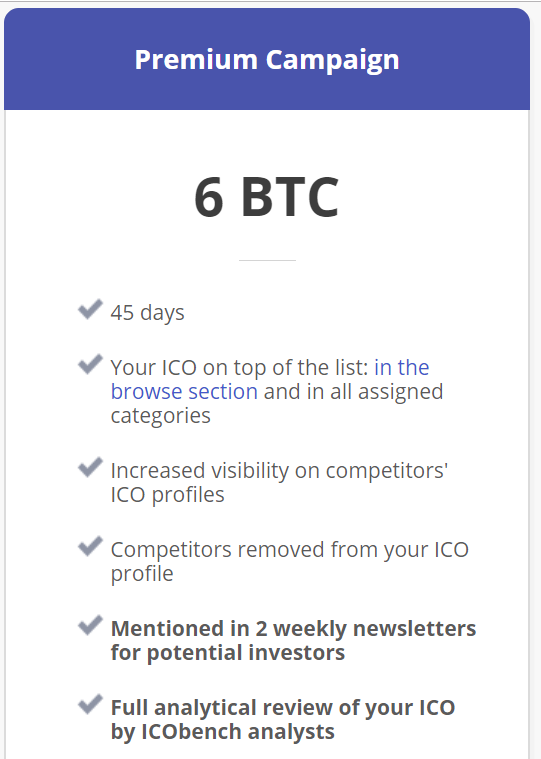Click 'Competitors removed from your ICO' text
The image size is (541, 759).
pyautogui.click(x=290, y=549)
